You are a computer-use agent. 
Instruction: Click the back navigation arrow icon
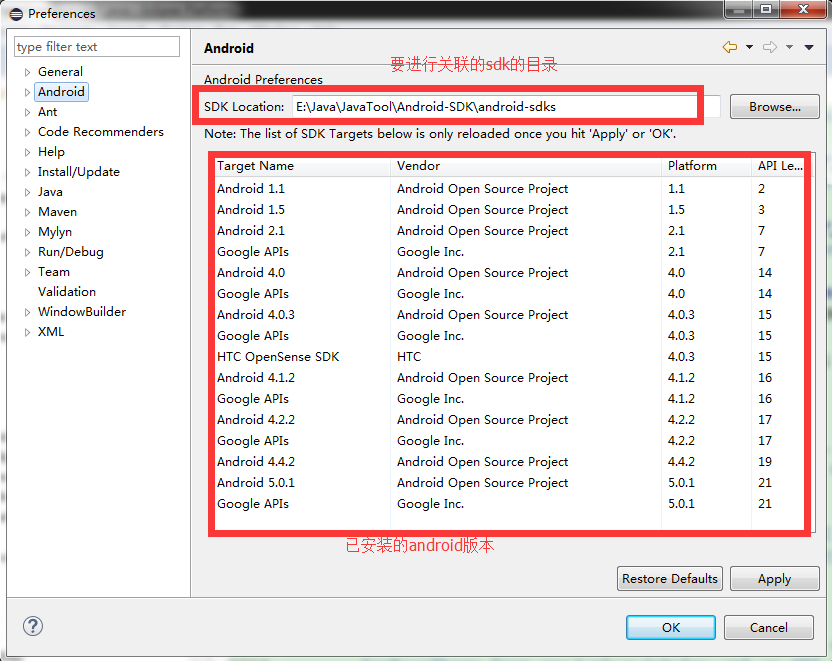[x=730, y=47]
